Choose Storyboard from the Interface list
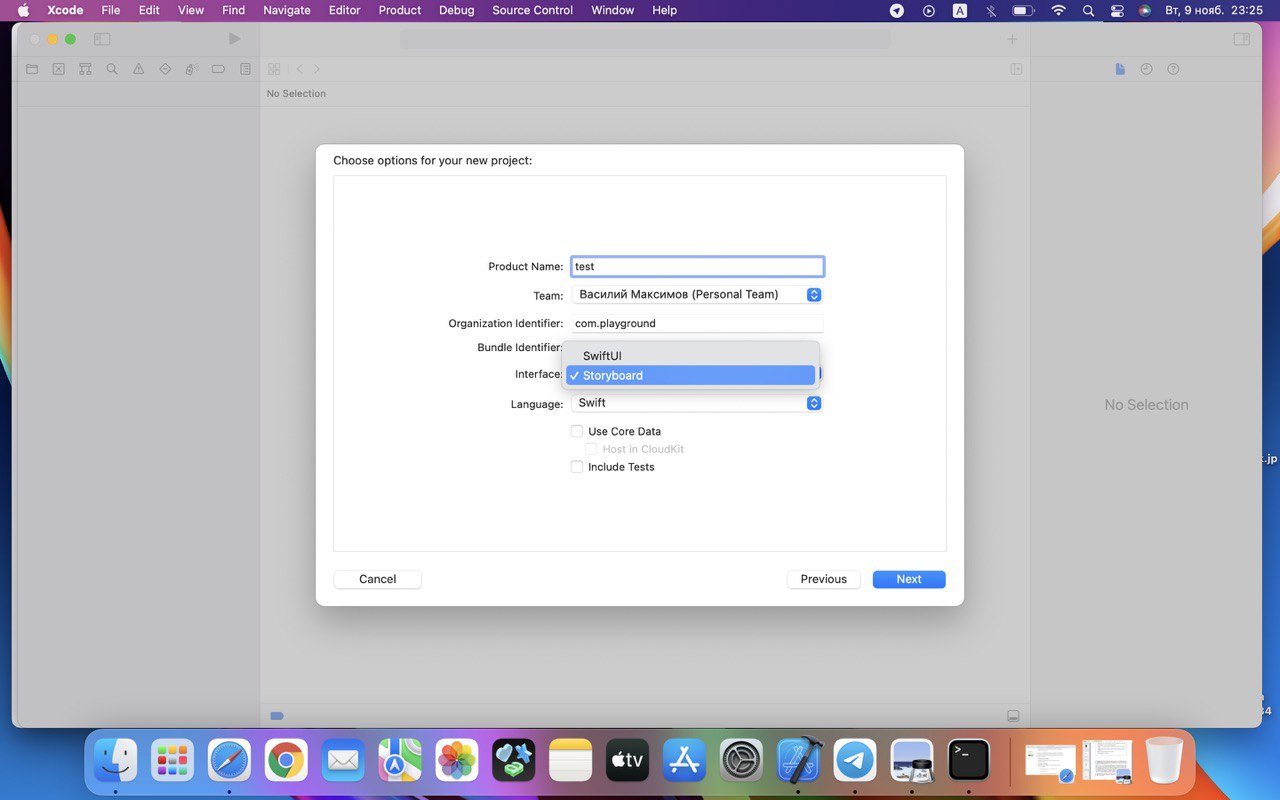 pos(690,375)
